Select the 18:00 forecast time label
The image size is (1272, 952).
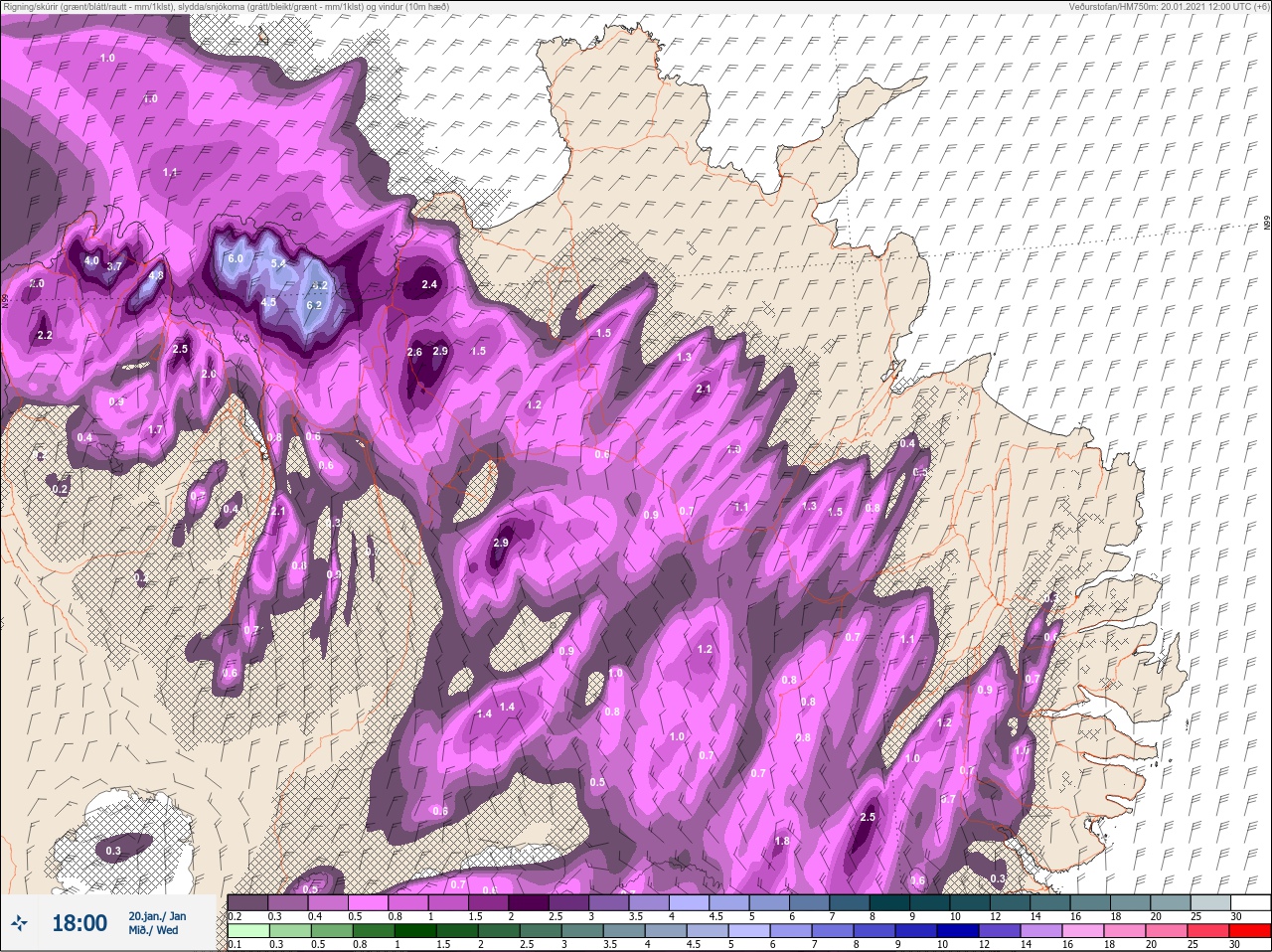[79, 923]
